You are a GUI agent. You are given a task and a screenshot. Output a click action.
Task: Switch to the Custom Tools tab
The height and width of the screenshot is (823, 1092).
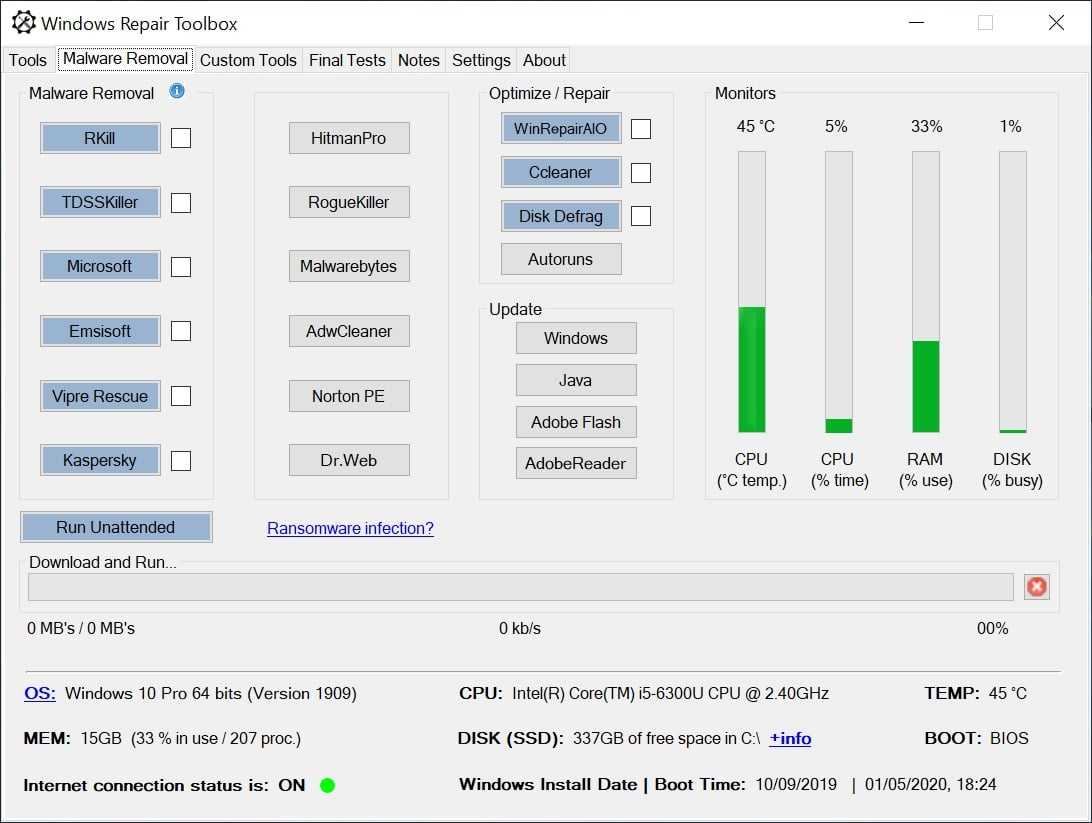pyautogui.click(x=248, y=60)
